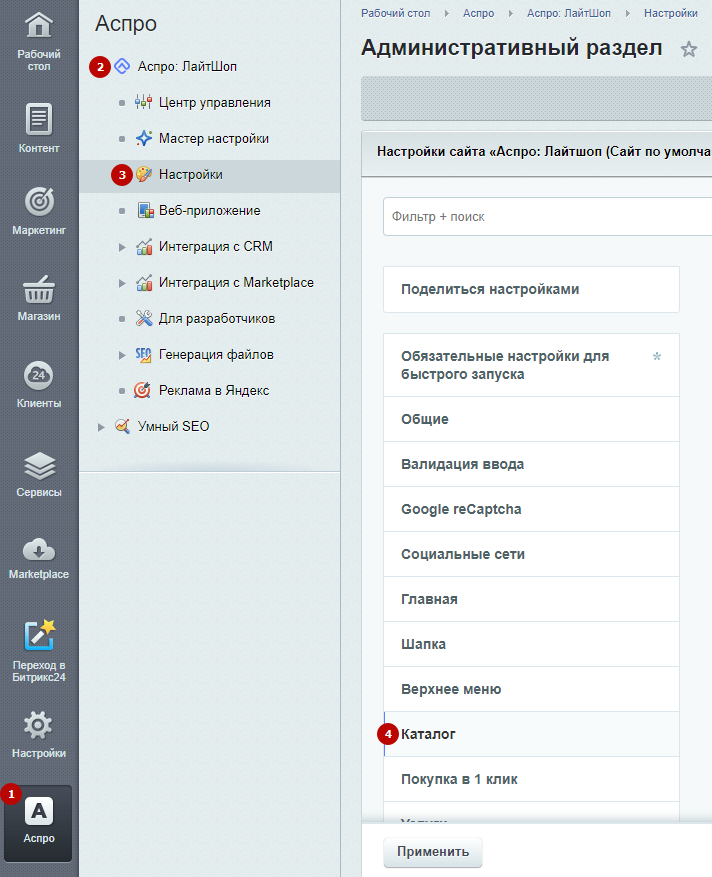Switch to the Главная settings tab
The width and height of the screenshot is (712, 877).
pyautogui.click(x=531, y=600)
